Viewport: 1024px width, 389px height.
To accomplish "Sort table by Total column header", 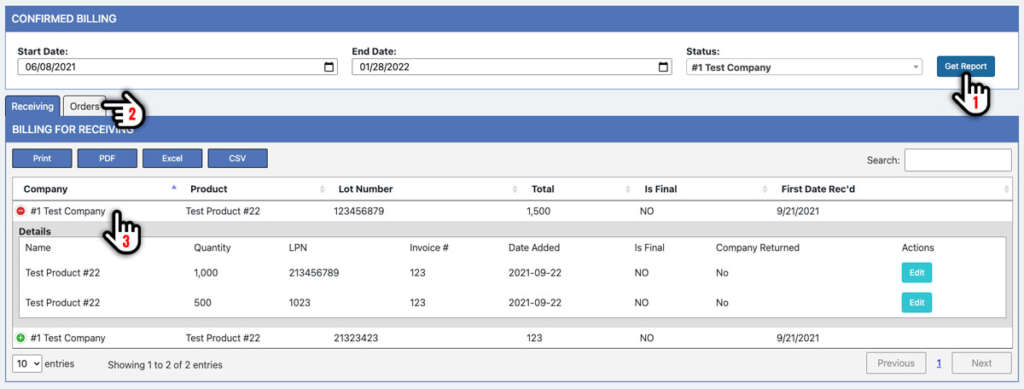I will pyautogui.click(x=577, y=189).
